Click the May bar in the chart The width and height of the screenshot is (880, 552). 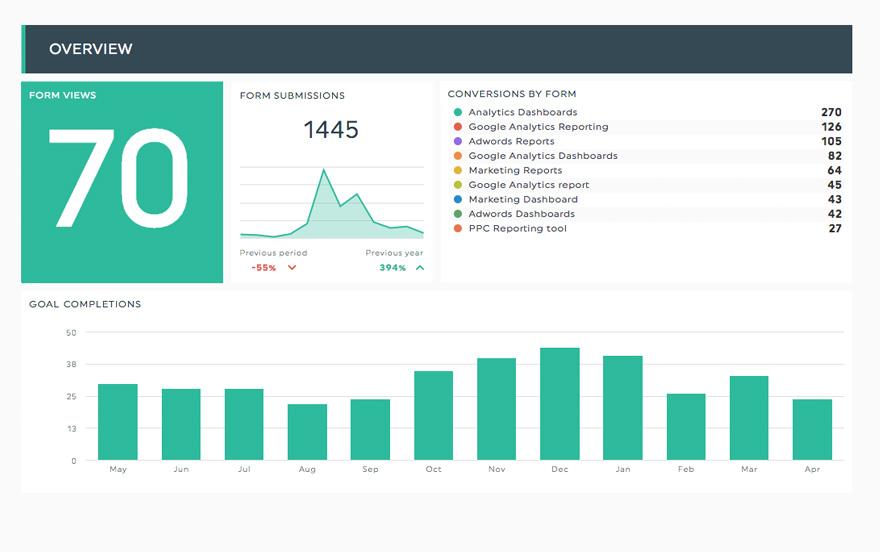pos(118,422)
